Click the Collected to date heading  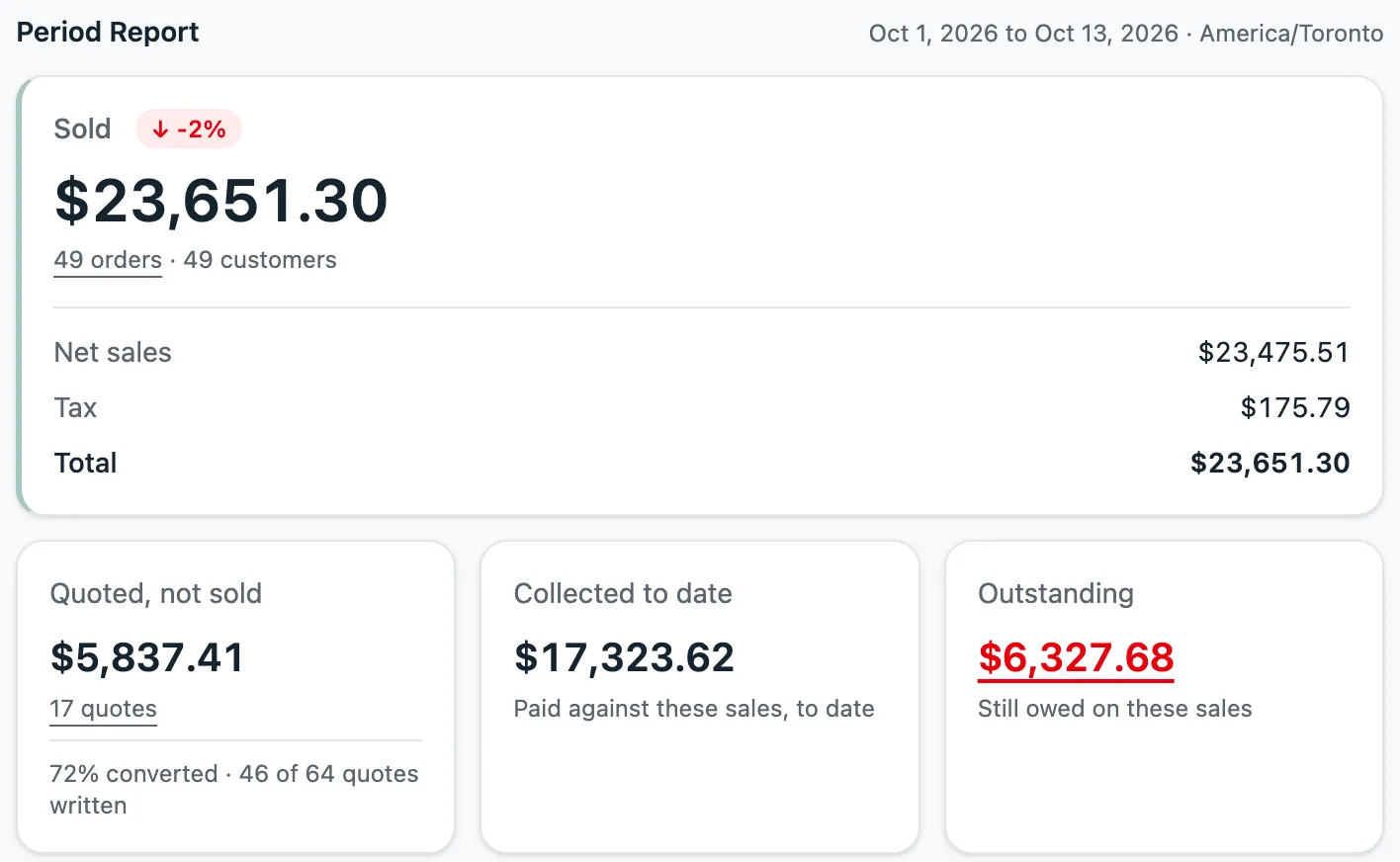point(623,594)
